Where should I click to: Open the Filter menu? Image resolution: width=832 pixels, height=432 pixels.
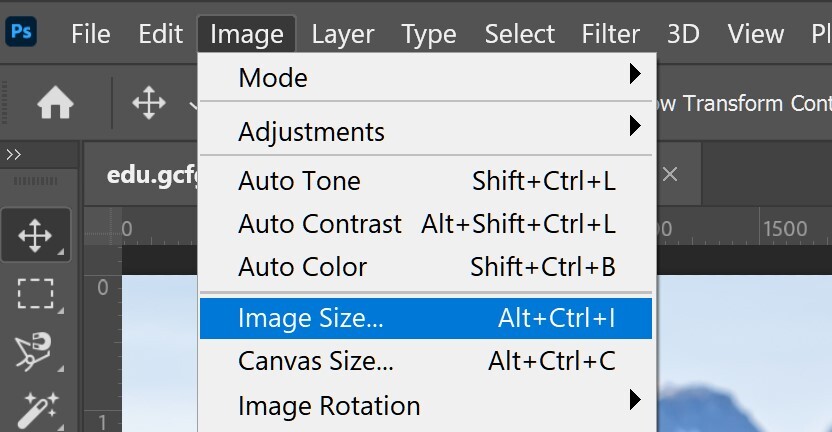[x=611, y=34]
